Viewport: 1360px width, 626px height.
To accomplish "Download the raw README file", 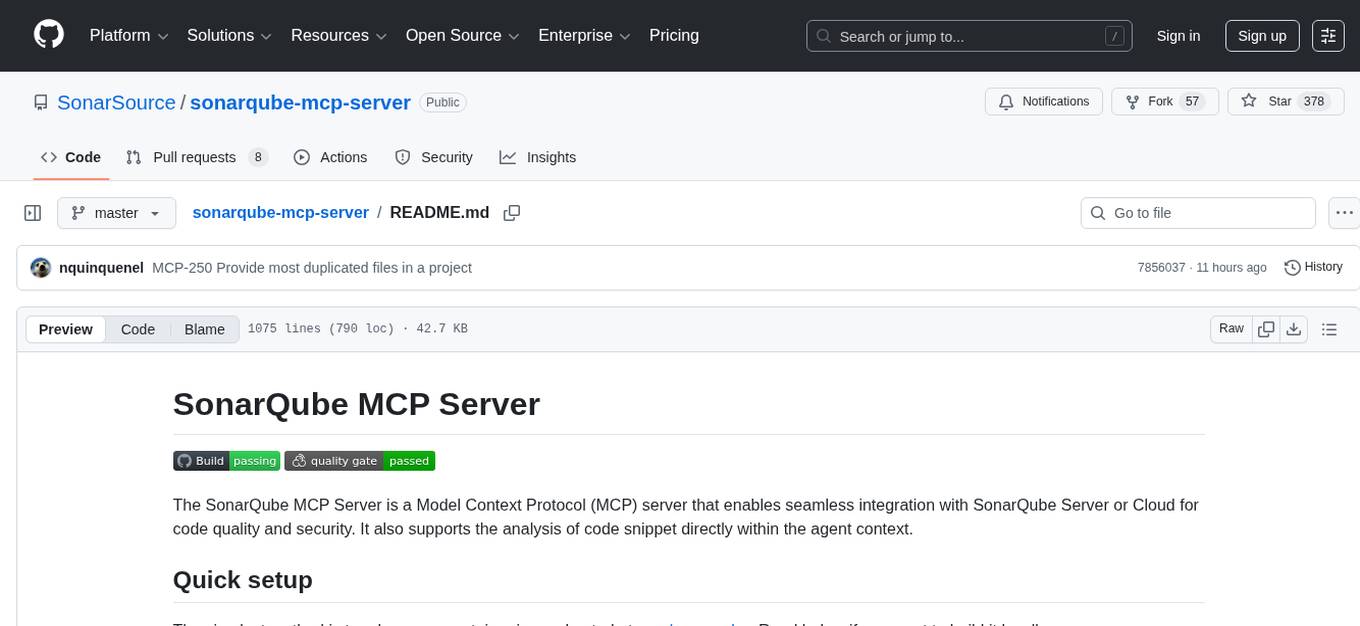I will pyautogui.click(x=1294, y=328).
